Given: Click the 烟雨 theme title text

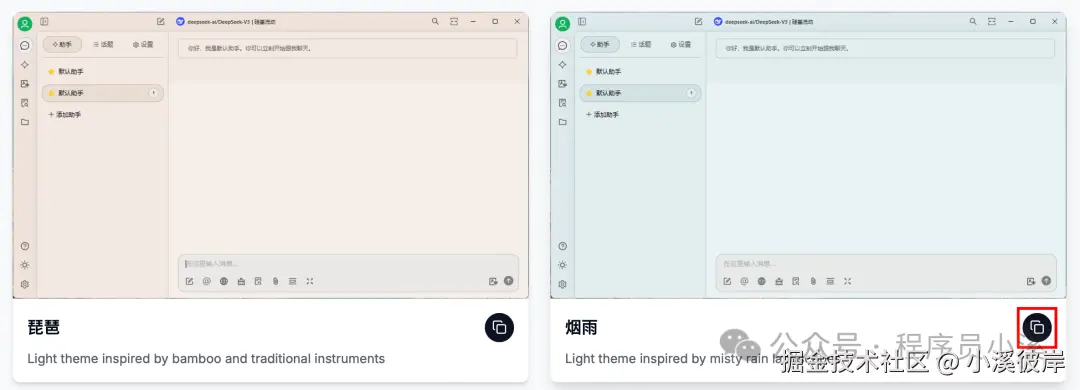Looking at the screenshot, I should 581,328.
